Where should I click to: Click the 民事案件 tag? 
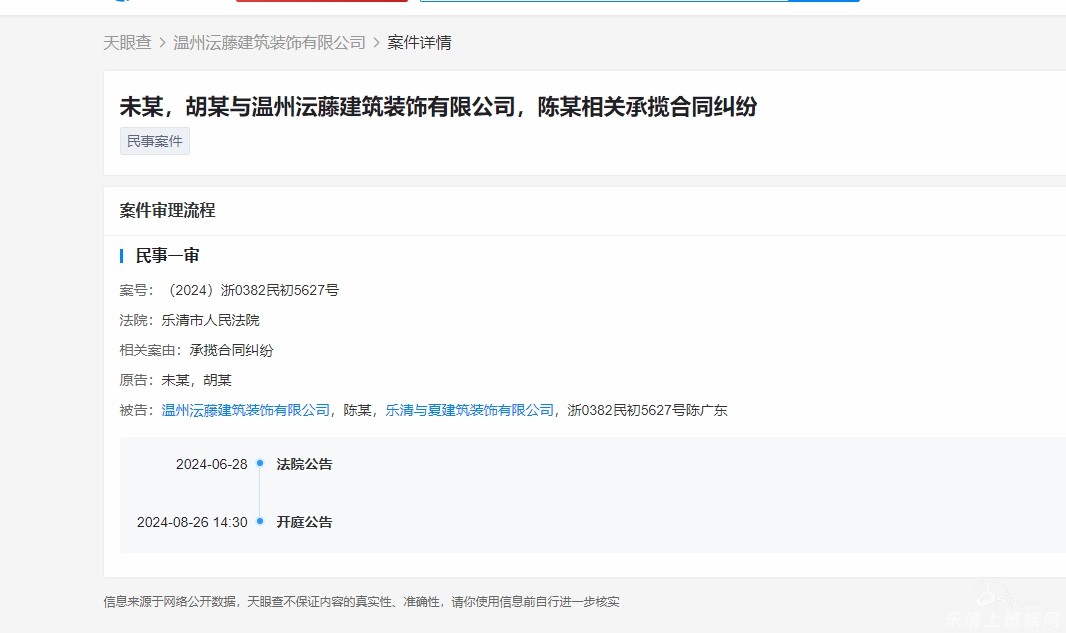[155, 141]
